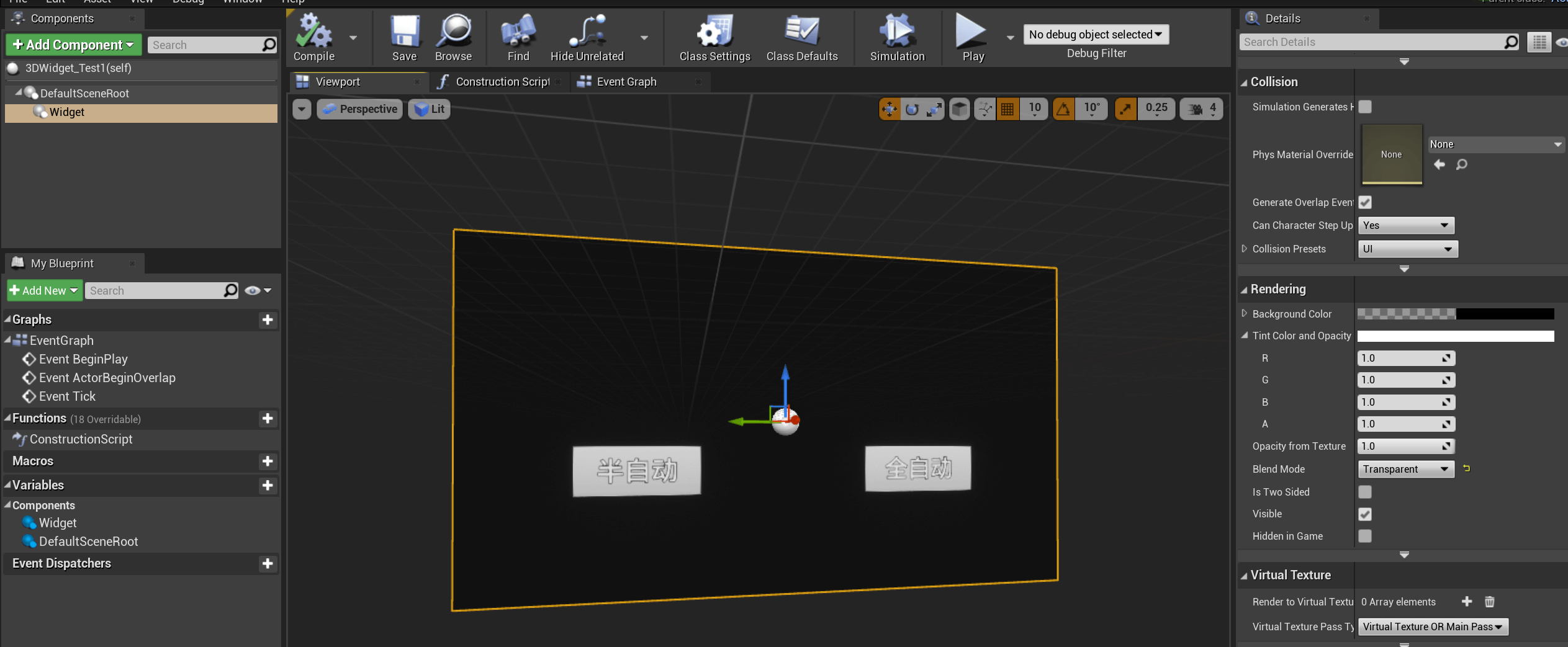Screen dimensions: 1568x647
Task: Open Play options dropdown arrow
Action: [1010, 38]
